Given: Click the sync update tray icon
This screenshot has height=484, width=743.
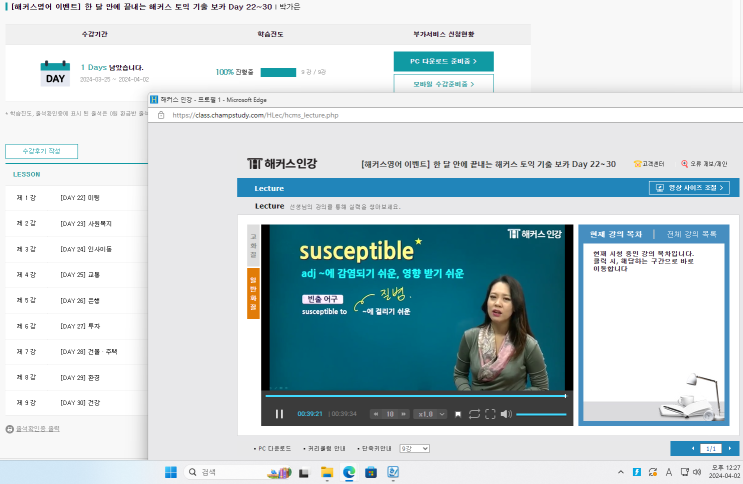Looking at the screenshot, I should click(653, 472).
